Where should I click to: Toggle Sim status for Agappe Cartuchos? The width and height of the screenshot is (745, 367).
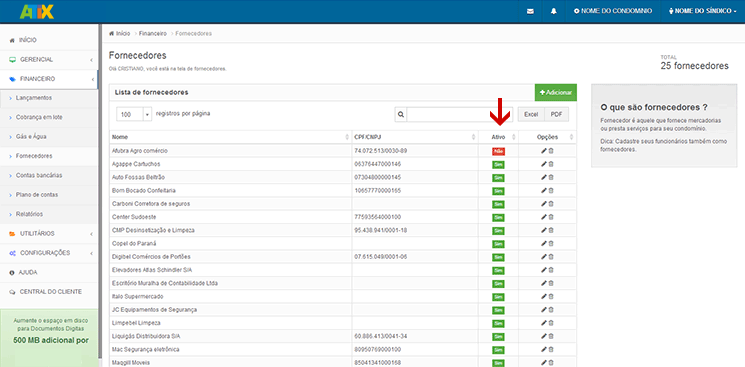[498, 164]
